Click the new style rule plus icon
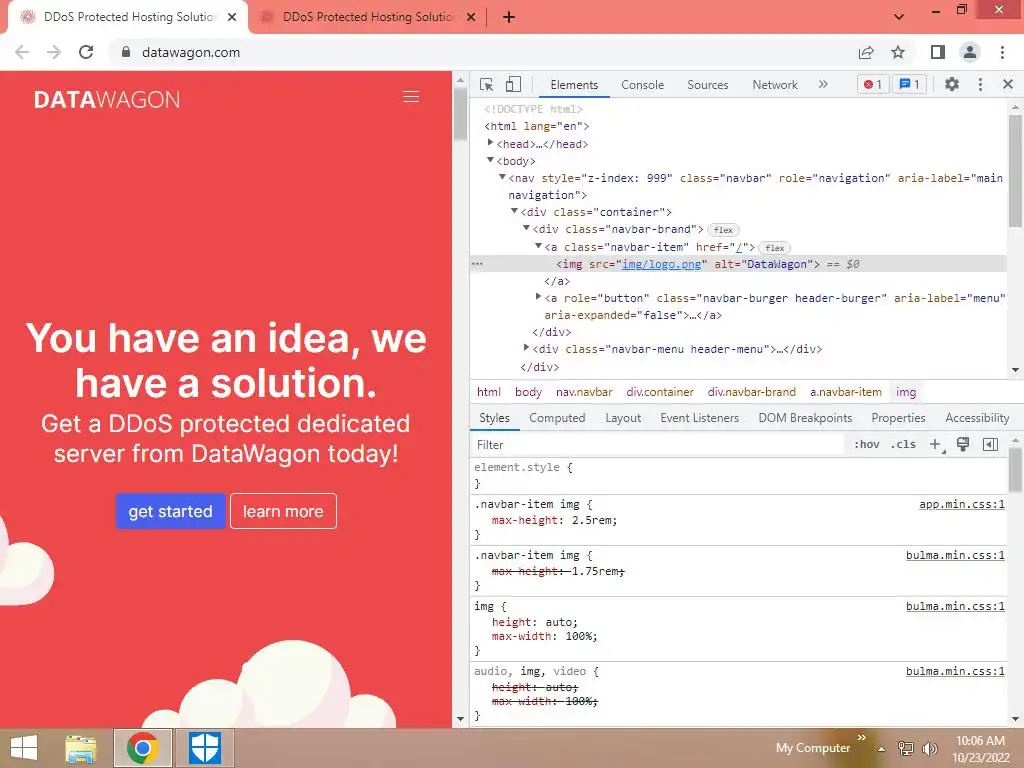Screen dimensions: 1024x768 pyautogui.click(x=936, y=445)
